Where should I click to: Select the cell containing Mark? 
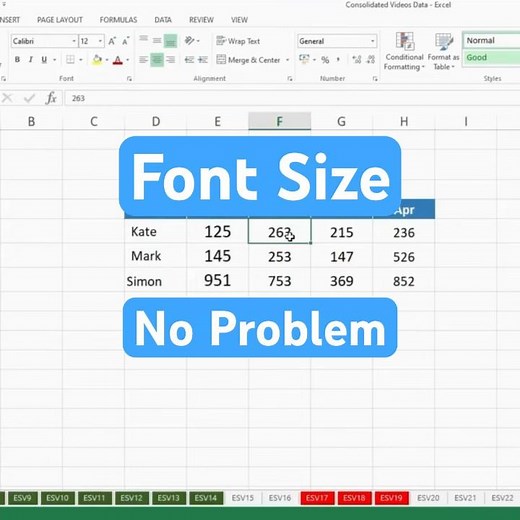[x=156, y=256]
